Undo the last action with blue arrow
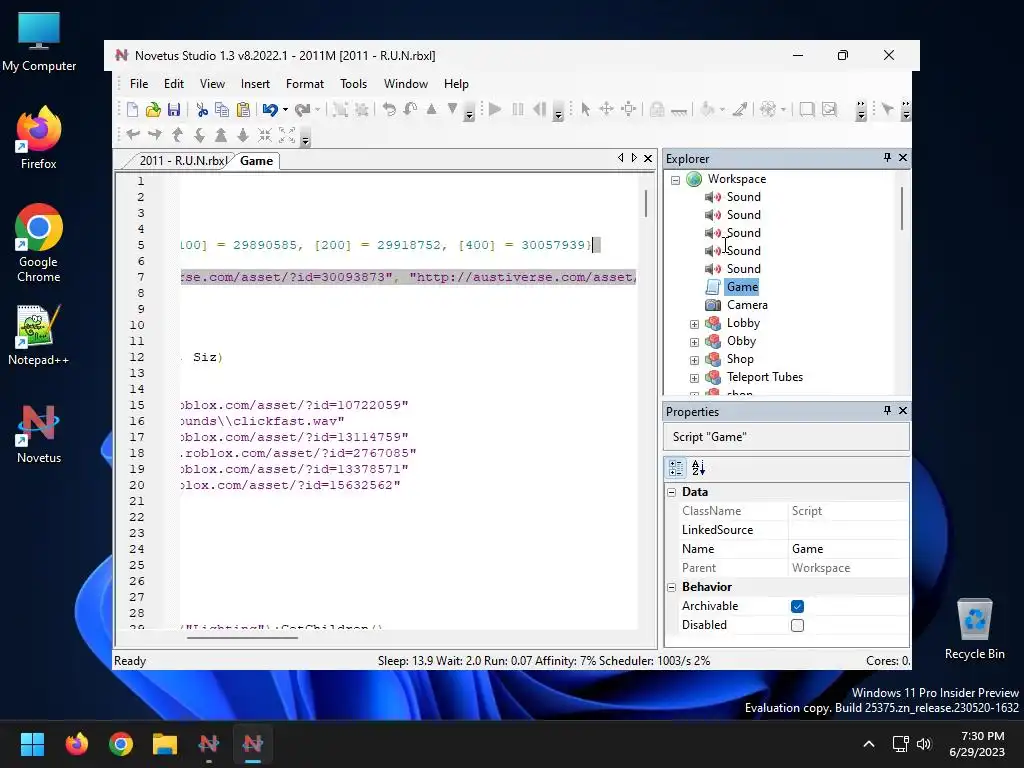The height and width of the screenshot is (768, 1024). pos(270,110)
